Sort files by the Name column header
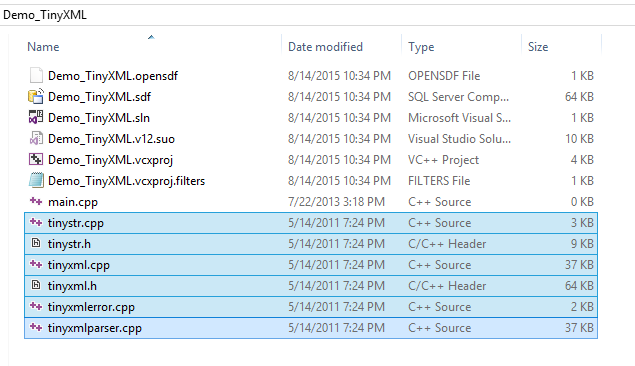Viewport: 635px width, 366px height. (x=43, y=47)
